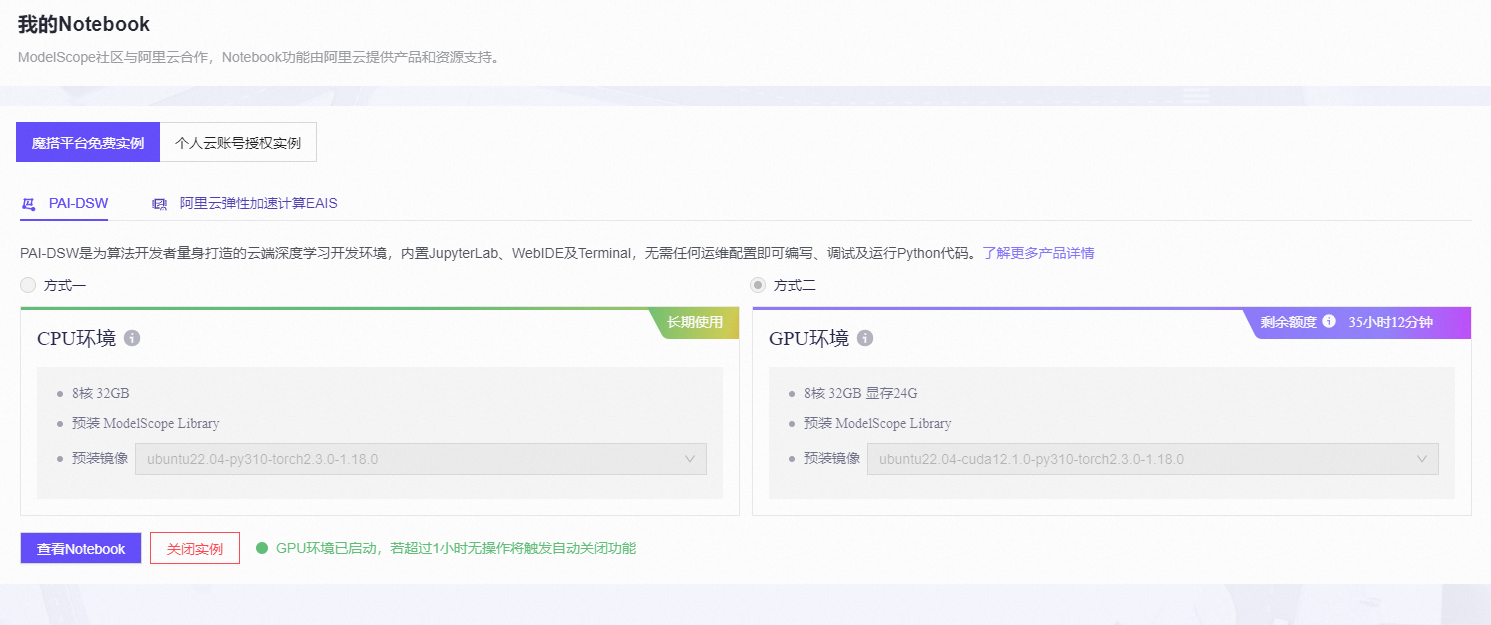This screenshot has width=1491, height=625.
Task: Open the 魔搭平台免费实例 tab
Action: point(88,143)
